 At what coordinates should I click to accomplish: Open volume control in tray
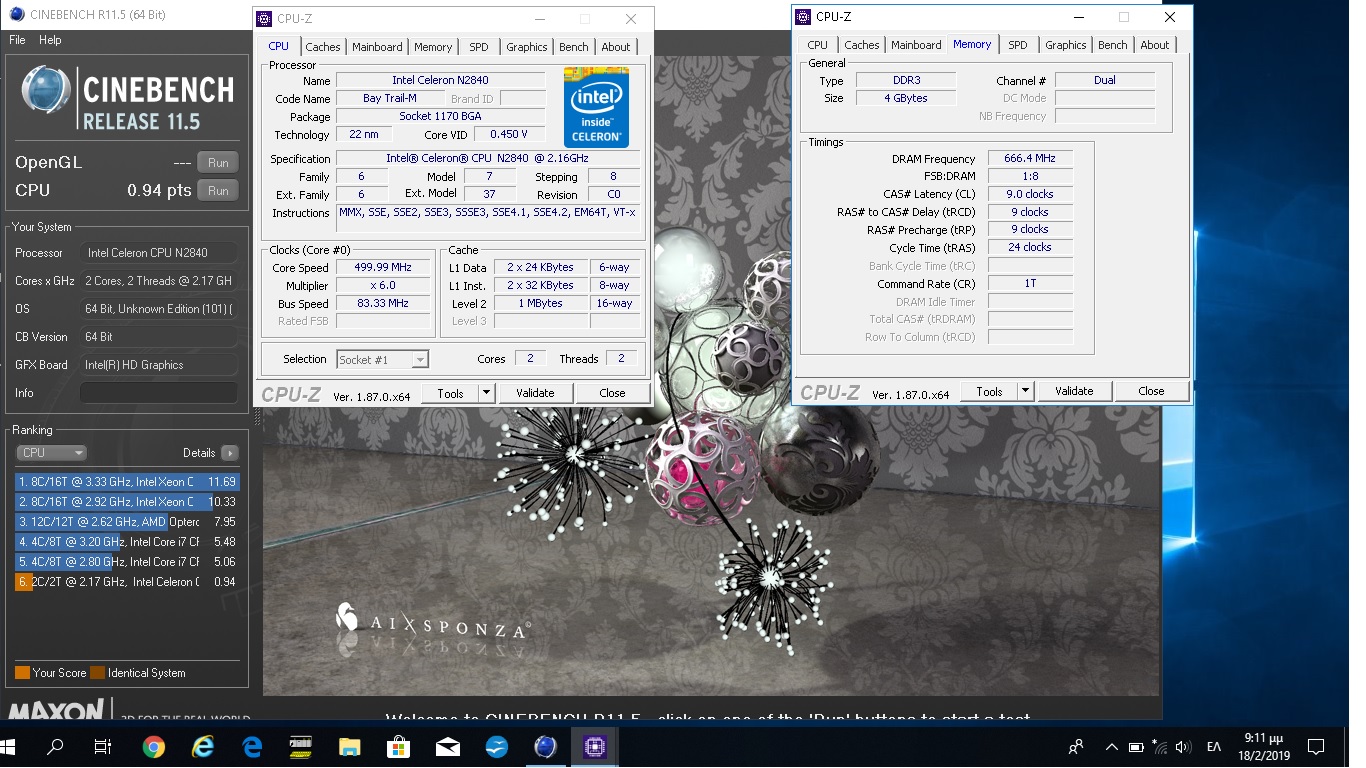(1184, 746)
